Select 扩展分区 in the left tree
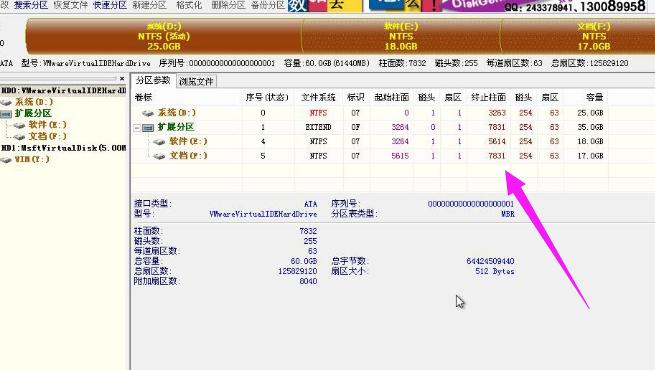 (33, 113)
